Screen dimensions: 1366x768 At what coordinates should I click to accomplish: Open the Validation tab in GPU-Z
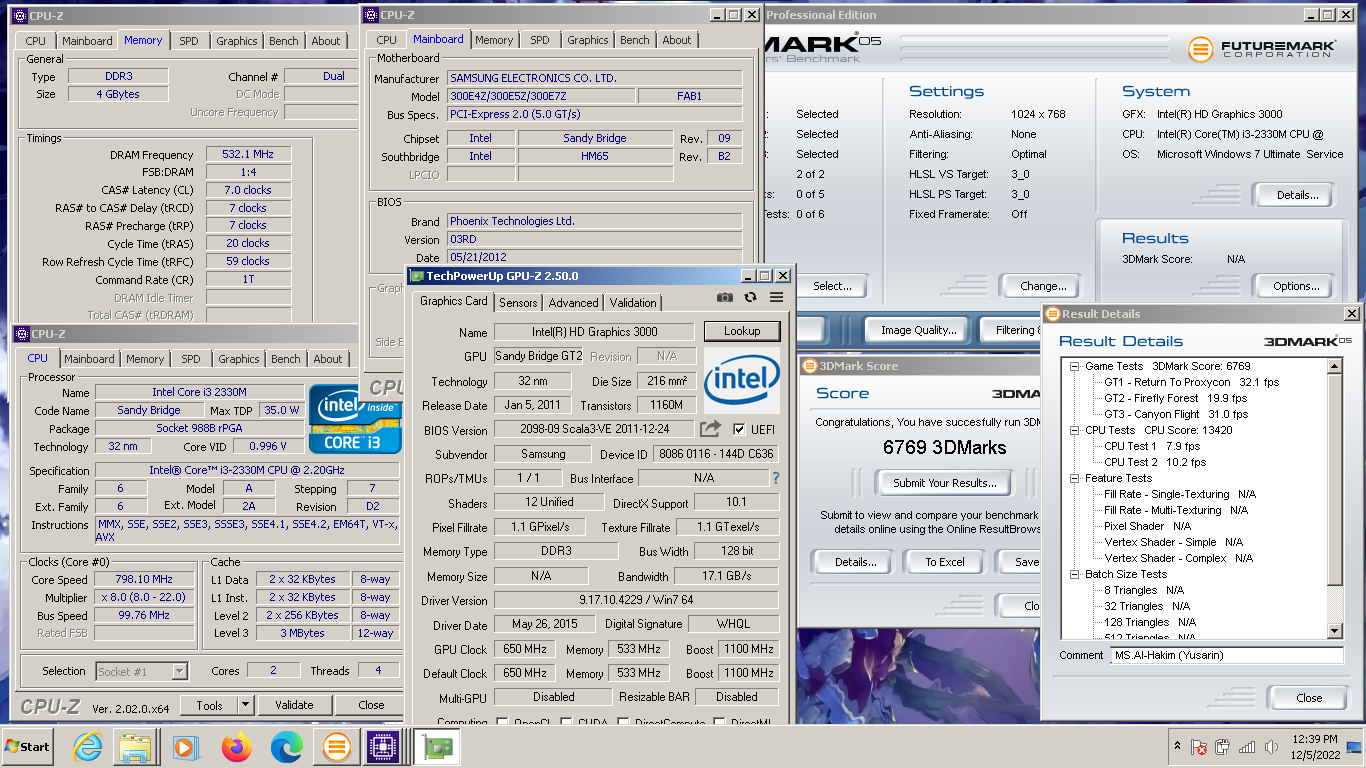pos(633,303)
